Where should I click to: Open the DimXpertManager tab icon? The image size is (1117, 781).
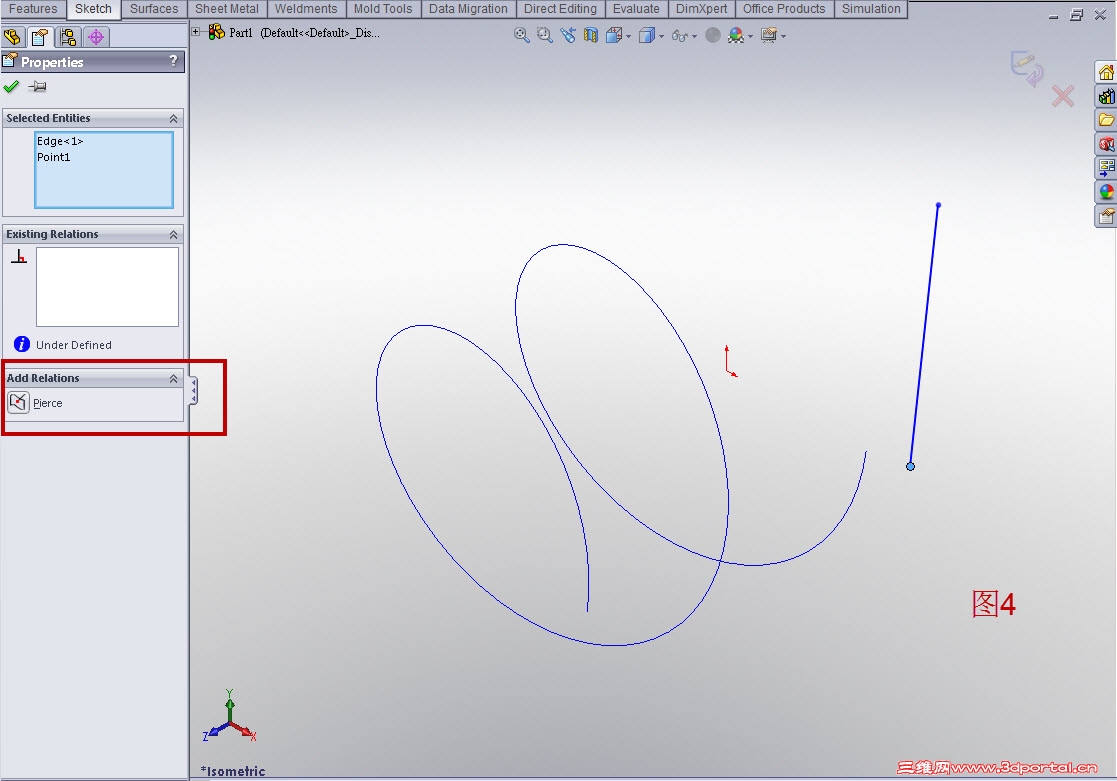click(96, 37)
